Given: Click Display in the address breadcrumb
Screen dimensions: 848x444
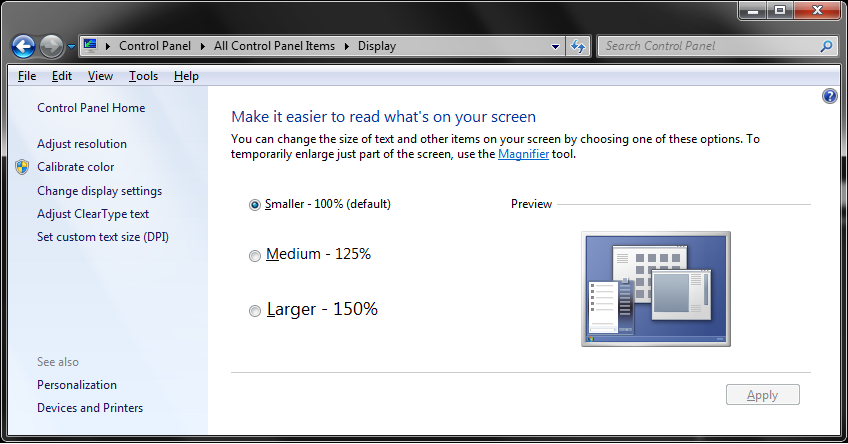Looking at the screenshot, I should coord(377,46).
